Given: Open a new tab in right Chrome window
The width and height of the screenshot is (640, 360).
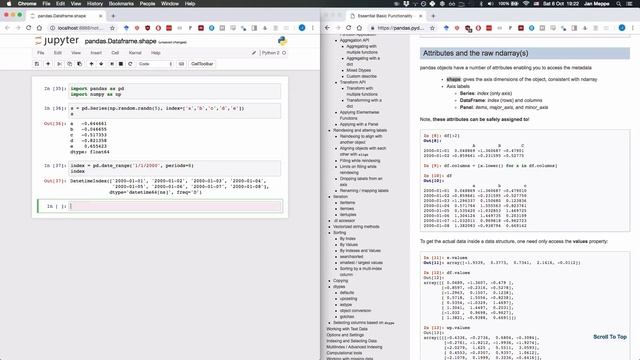Looking at the screenshot, I should coord(433,16).
